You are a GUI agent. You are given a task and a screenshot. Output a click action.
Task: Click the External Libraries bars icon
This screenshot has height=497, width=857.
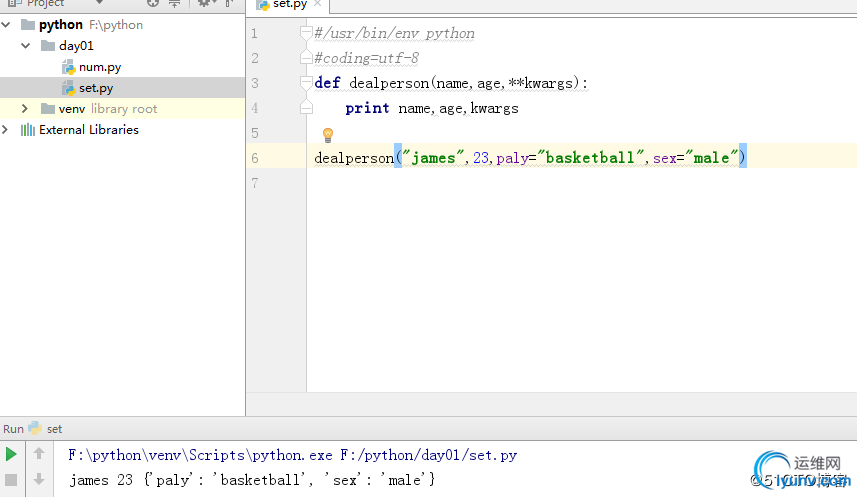[x=28, y=130]
